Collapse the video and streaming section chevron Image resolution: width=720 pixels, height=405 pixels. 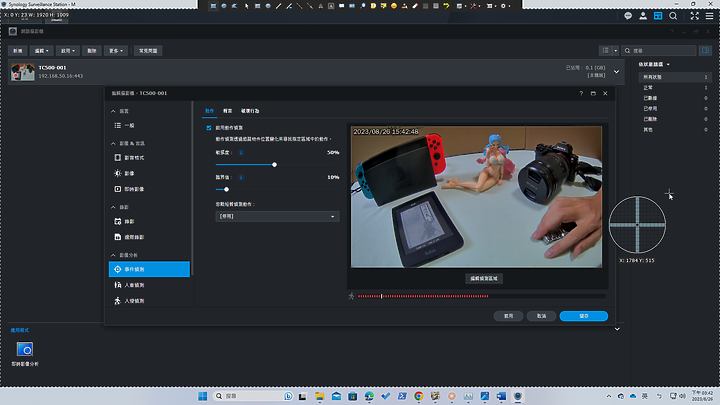coord(113,143)
